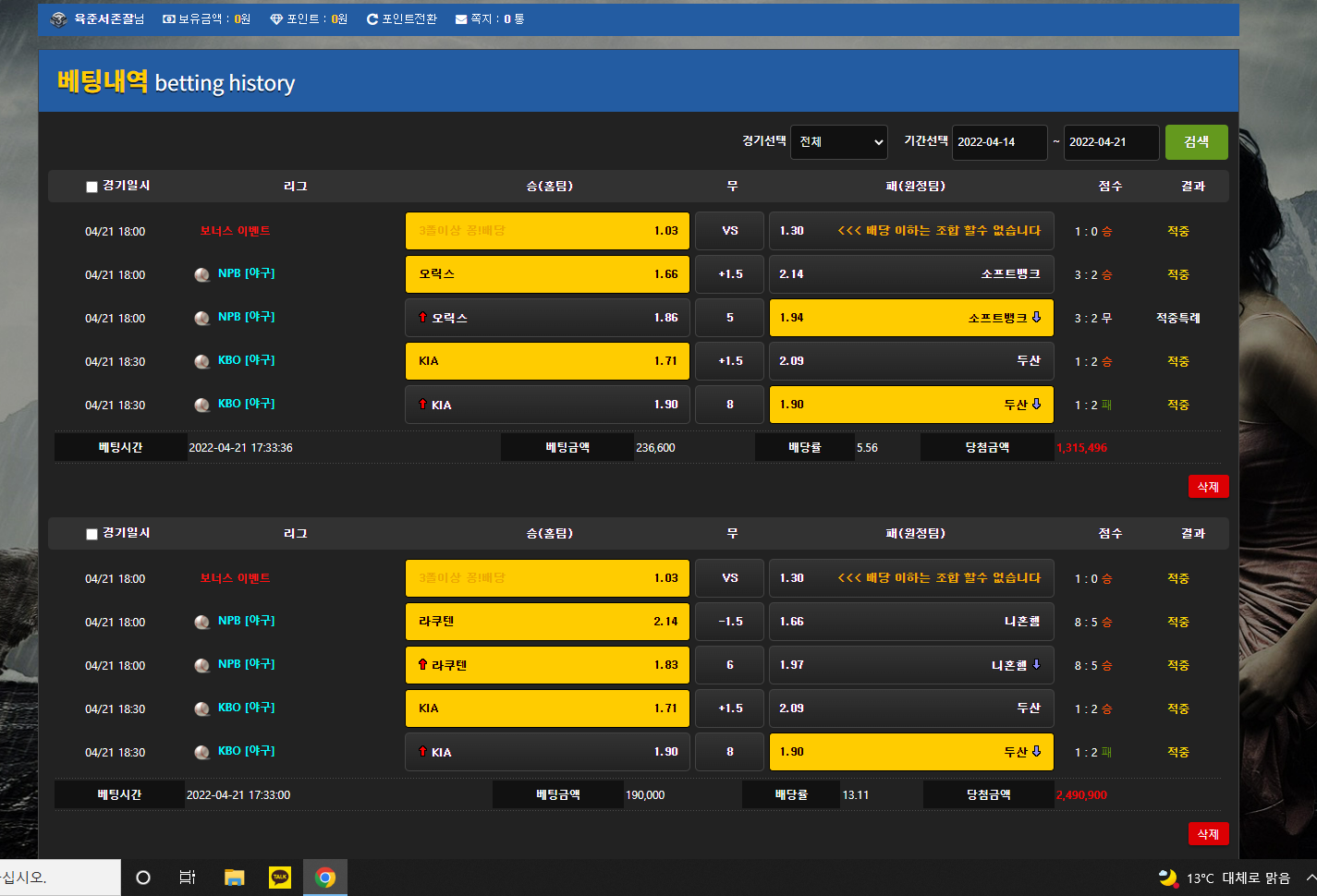1317x896 pixels.
Task: Click the end date field 2022-04-21
Action: pyautogui.click(x=1112, y=142)
